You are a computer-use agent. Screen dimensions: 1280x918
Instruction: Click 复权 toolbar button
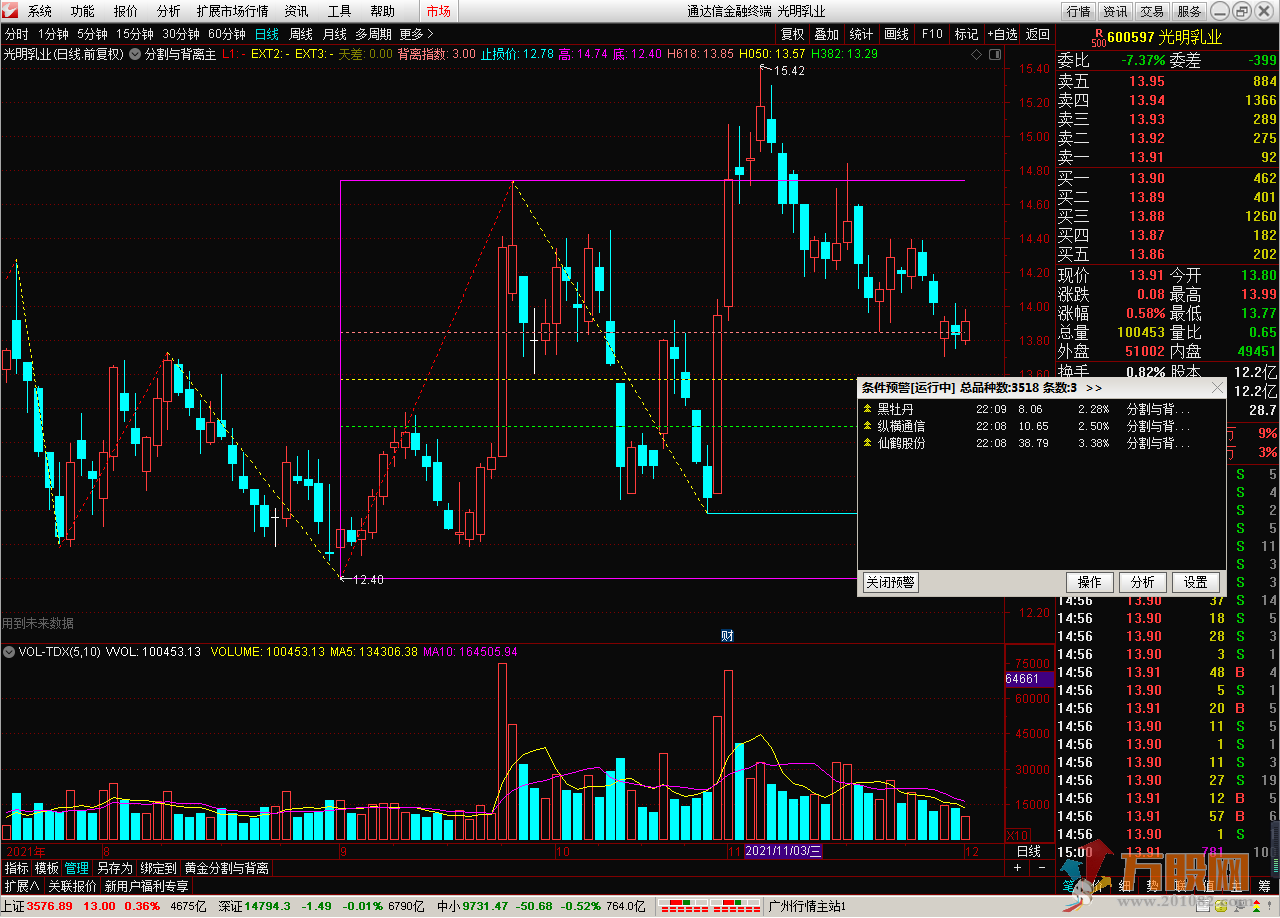[x=793, y=34]
